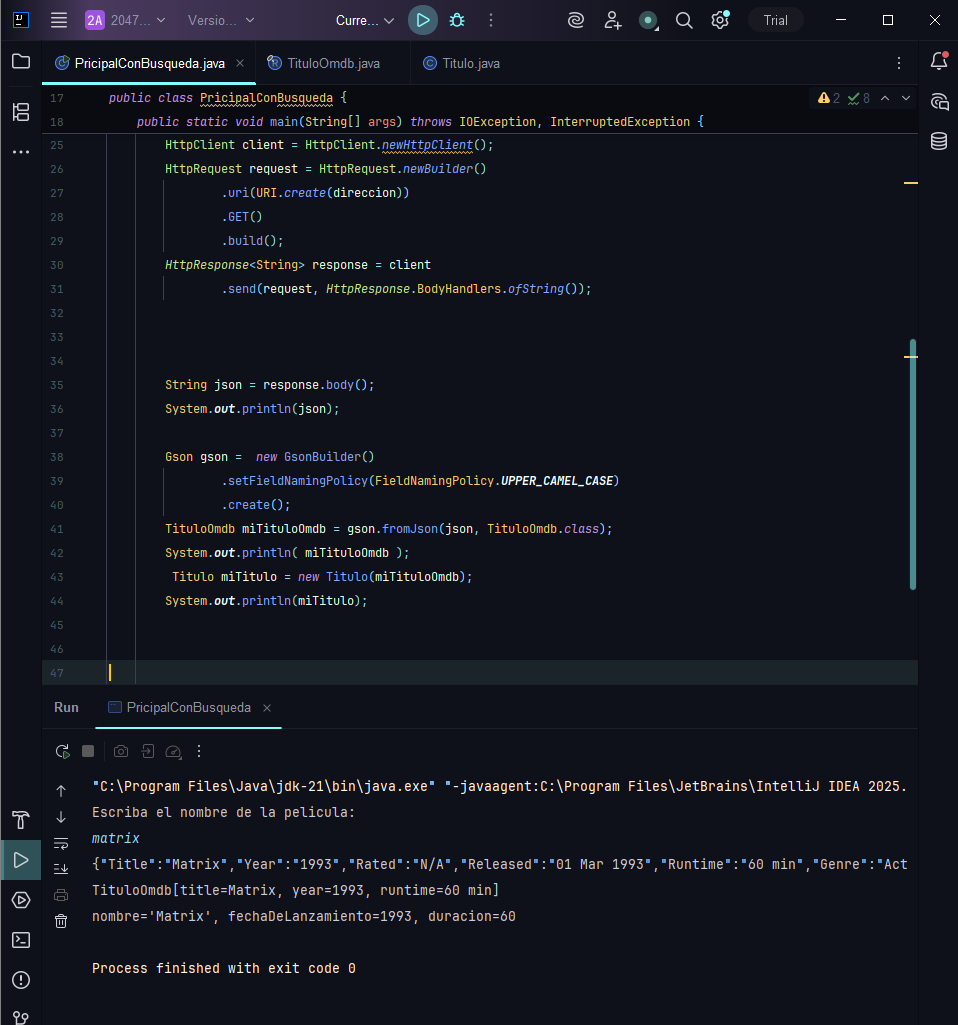Open Code With Me add-user icon
Image resolution: width=958 pixels, height=1025 pixels.
tap(612, 20)
